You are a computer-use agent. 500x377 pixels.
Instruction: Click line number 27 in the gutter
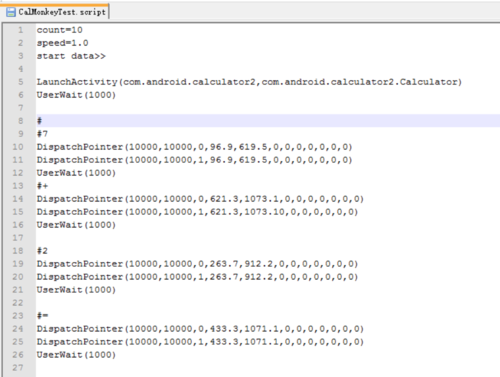18,368
